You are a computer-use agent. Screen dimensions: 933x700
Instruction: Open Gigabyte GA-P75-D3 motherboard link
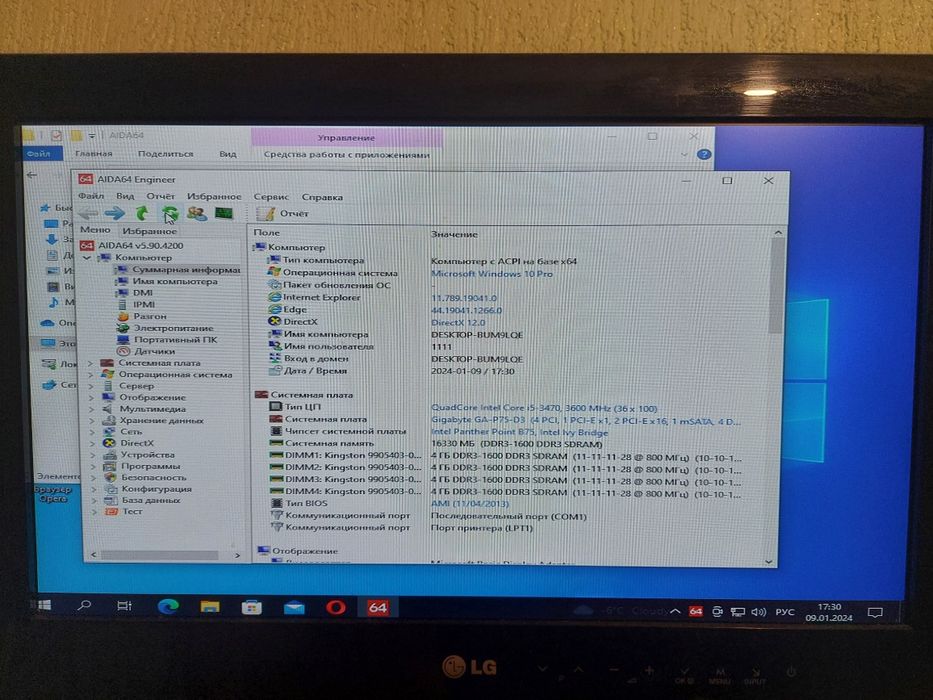(x=586, y=421)
